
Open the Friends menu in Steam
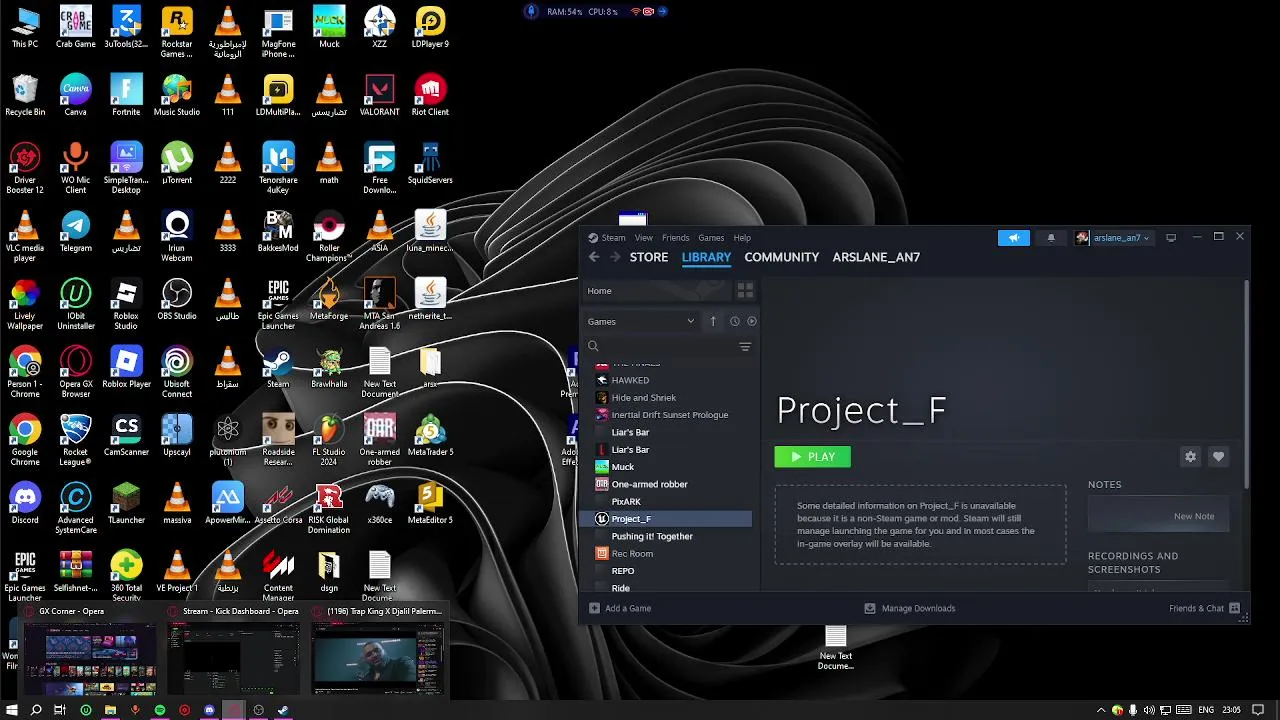(x=676, y=238)
